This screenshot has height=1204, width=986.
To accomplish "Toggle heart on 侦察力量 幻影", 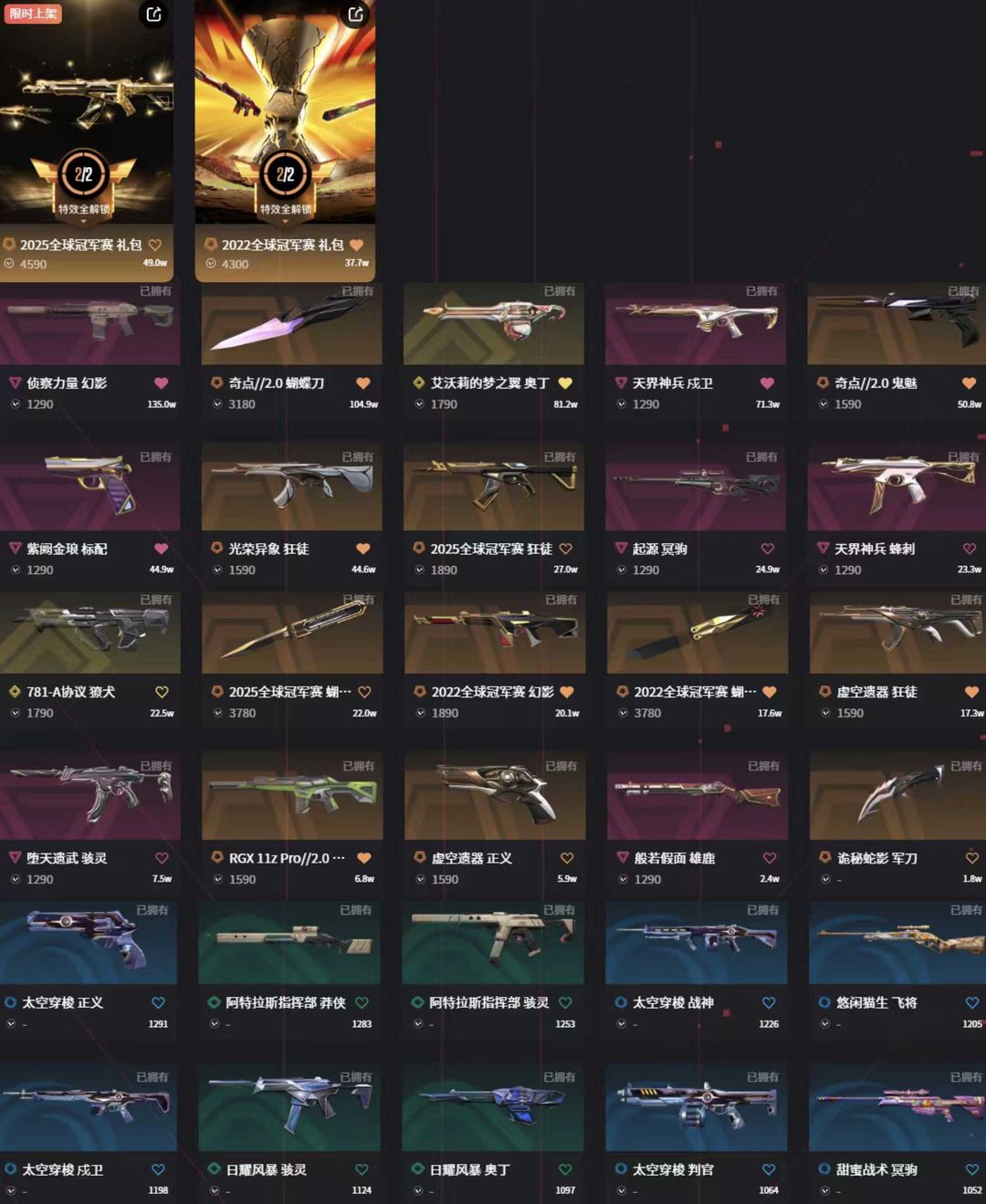I will 161,383.
